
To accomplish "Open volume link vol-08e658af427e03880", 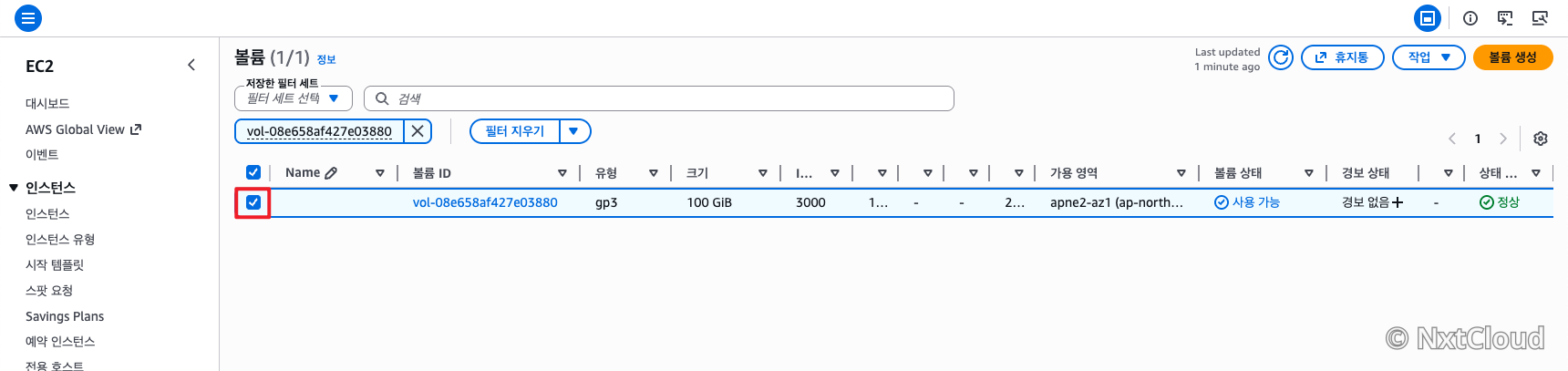I will [x=485, y=202].
